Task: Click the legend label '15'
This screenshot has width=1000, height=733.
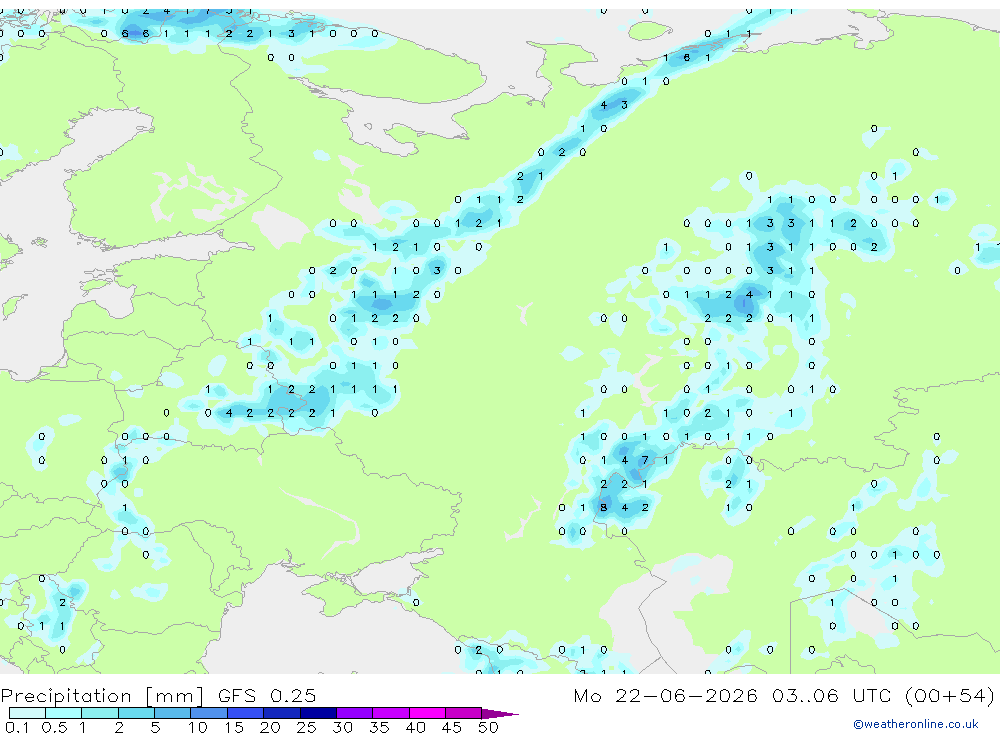Action: (233, 727)
